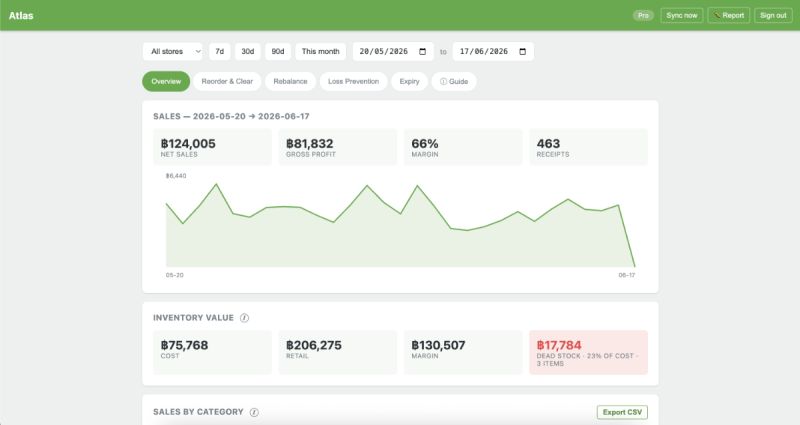Click the Report button

(729, 15)
